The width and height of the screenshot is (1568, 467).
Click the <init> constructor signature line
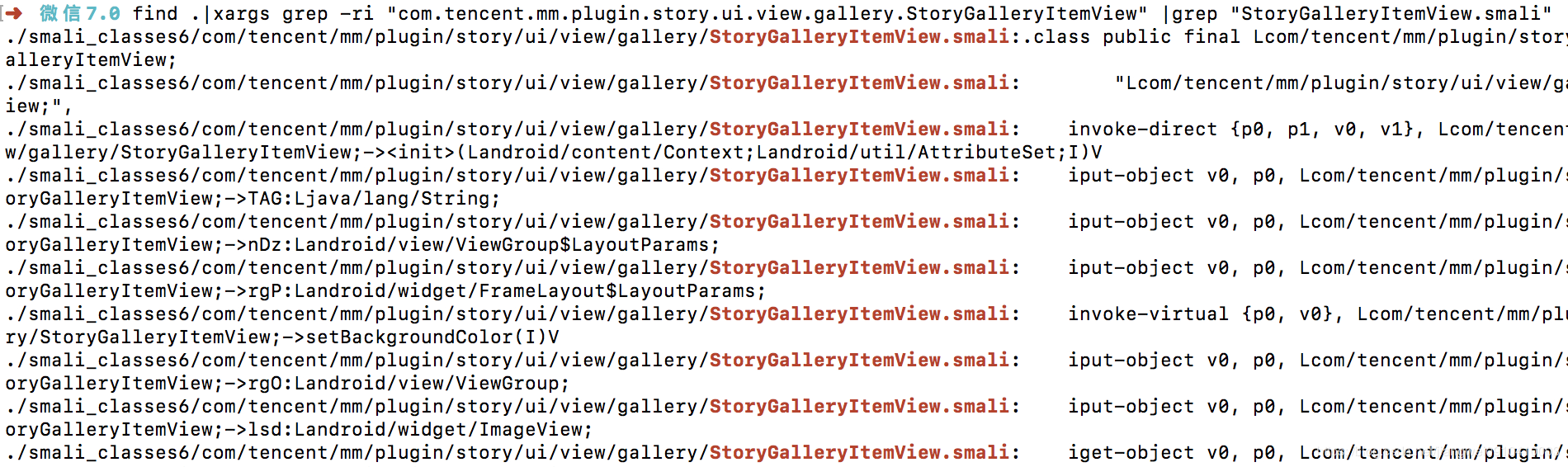click(x=554, y=153)
